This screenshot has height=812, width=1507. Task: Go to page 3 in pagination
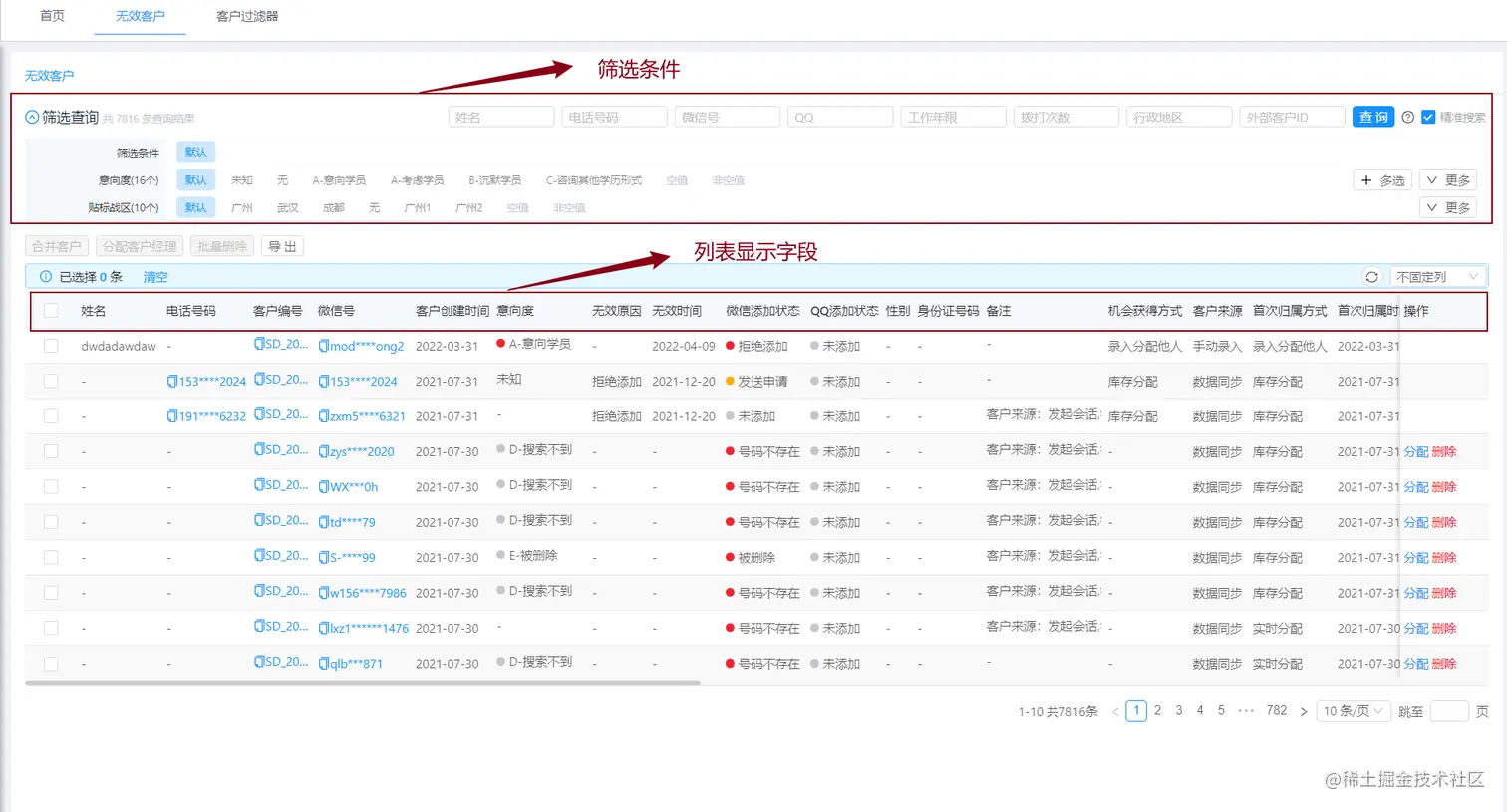click(1179, 710)
